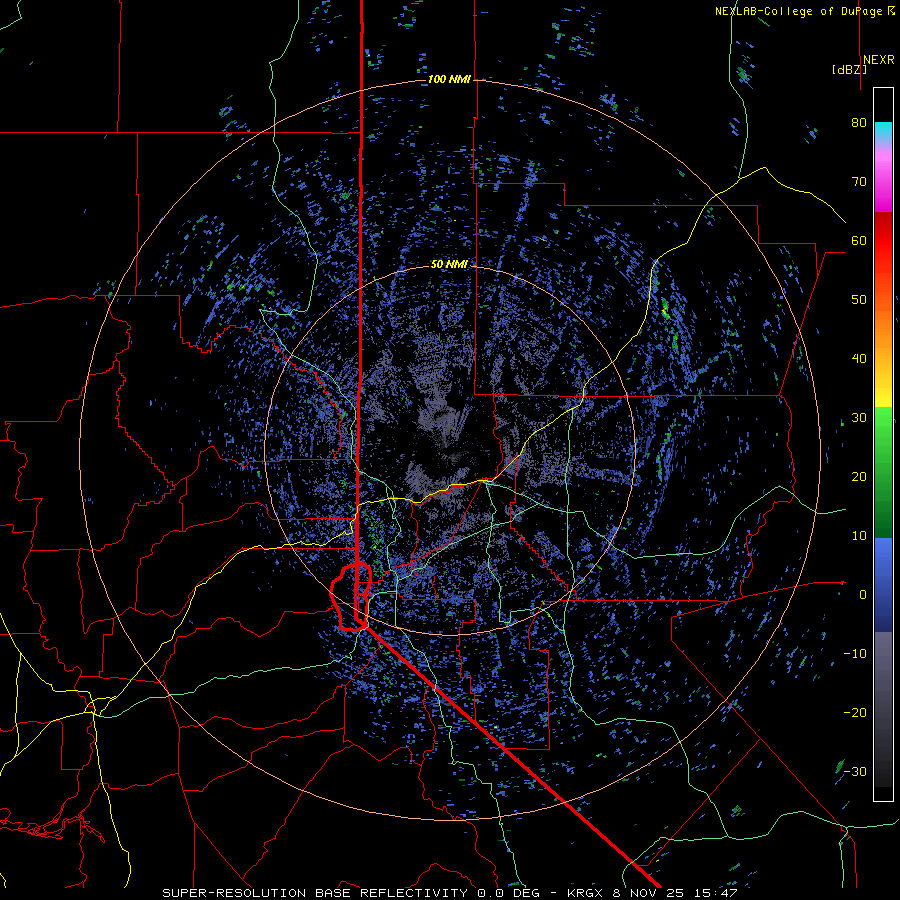This screenshot has width=900, height=900.
Task: Click the 0 dBZ legend value
Action: pos(863,595)
